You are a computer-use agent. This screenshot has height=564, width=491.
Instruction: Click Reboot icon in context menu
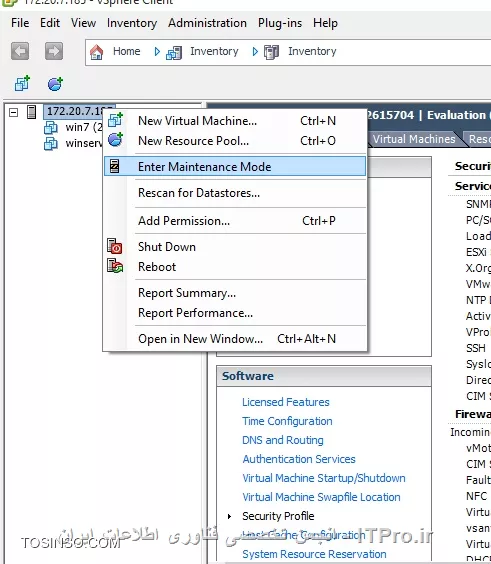(x=115, y=267)
